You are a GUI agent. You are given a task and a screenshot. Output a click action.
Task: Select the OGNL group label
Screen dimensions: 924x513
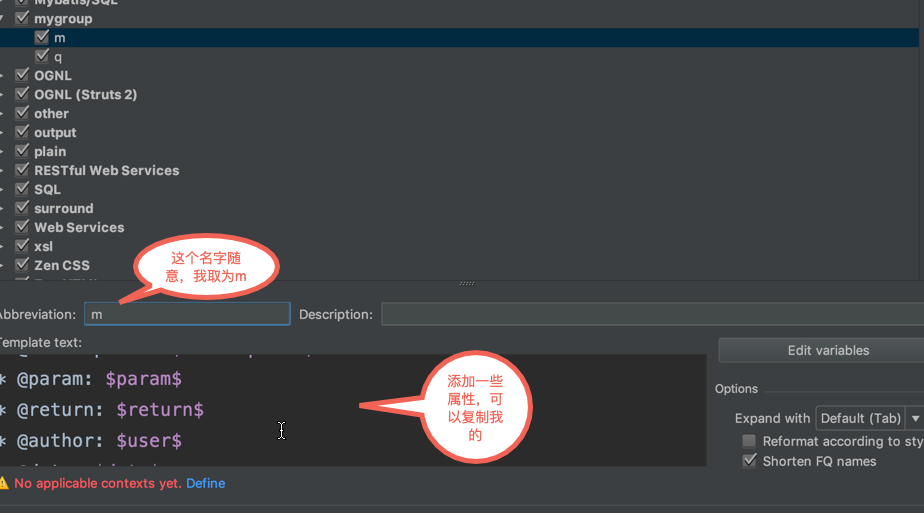tap(52, 75)
